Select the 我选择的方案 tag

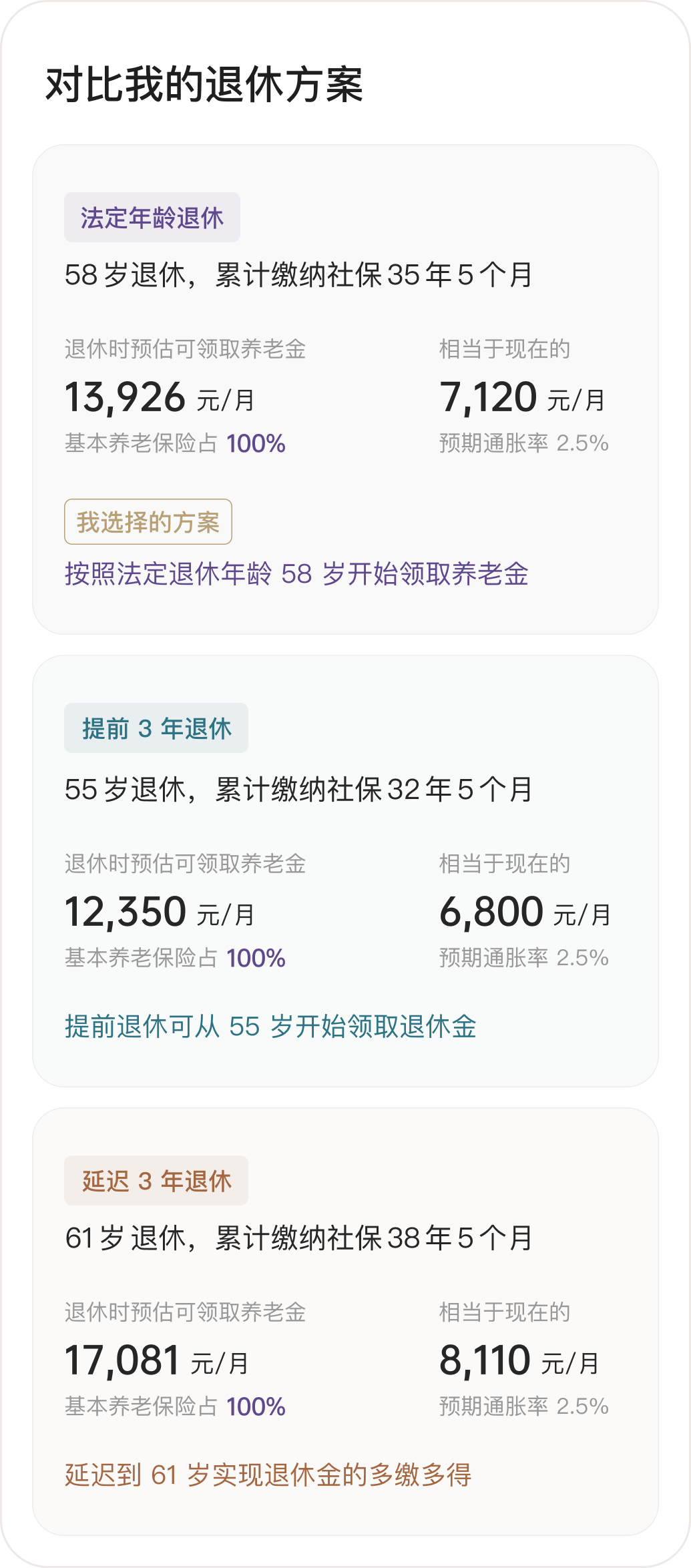(x=148, y=522)
